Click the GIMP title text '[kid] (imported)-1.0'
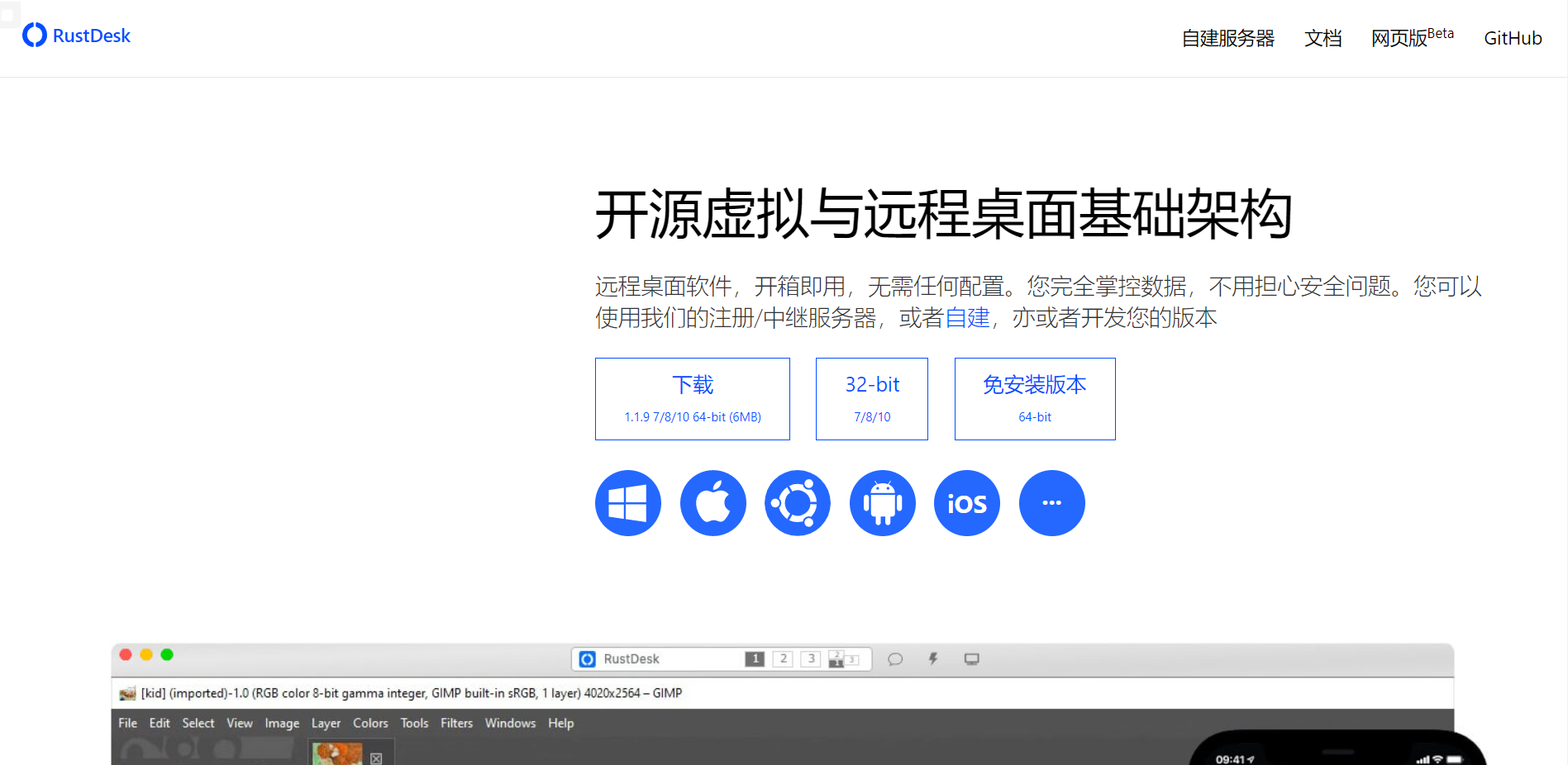Image resolution: width=1568 pixels, height=765 pixels. 194,693
